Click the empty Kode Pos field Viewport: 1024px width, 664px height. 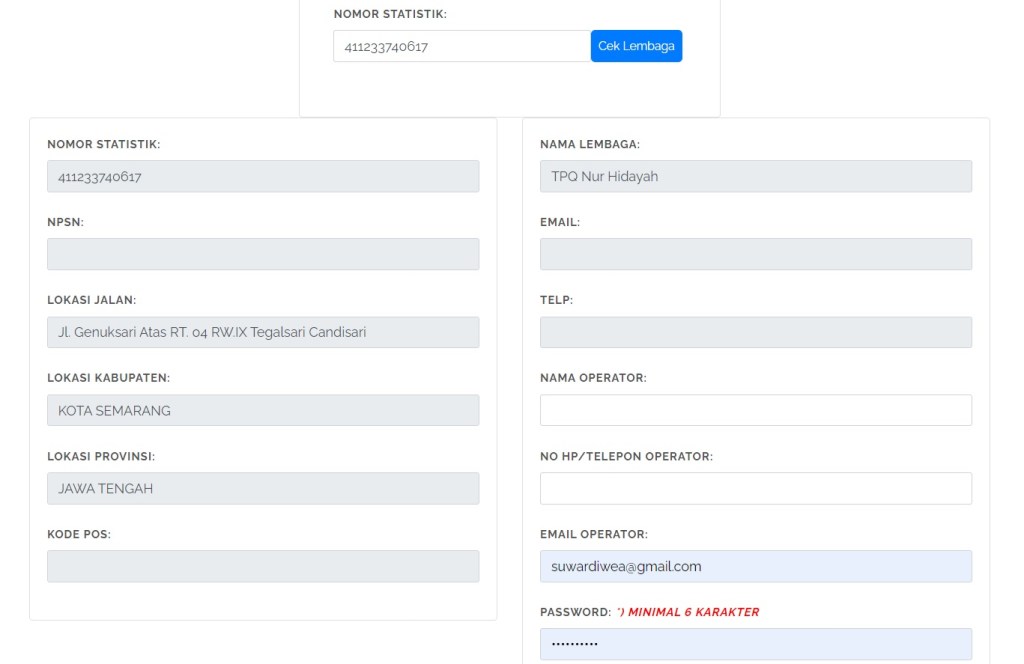pos(262,566)
